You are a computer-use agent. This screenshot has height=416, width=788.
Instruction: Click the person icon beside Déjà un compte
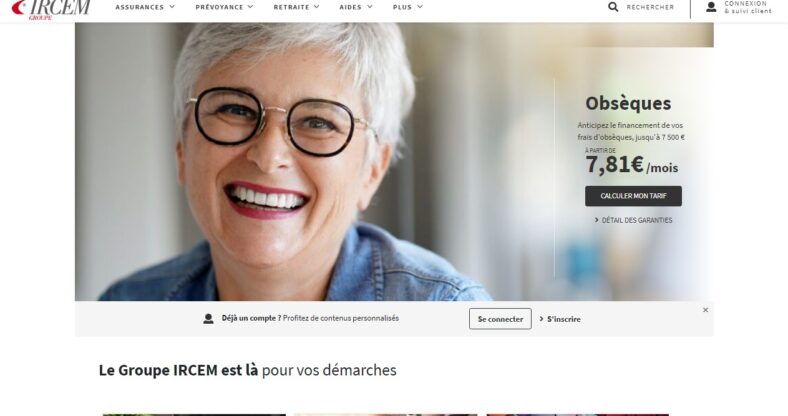(x=208, y=319)
